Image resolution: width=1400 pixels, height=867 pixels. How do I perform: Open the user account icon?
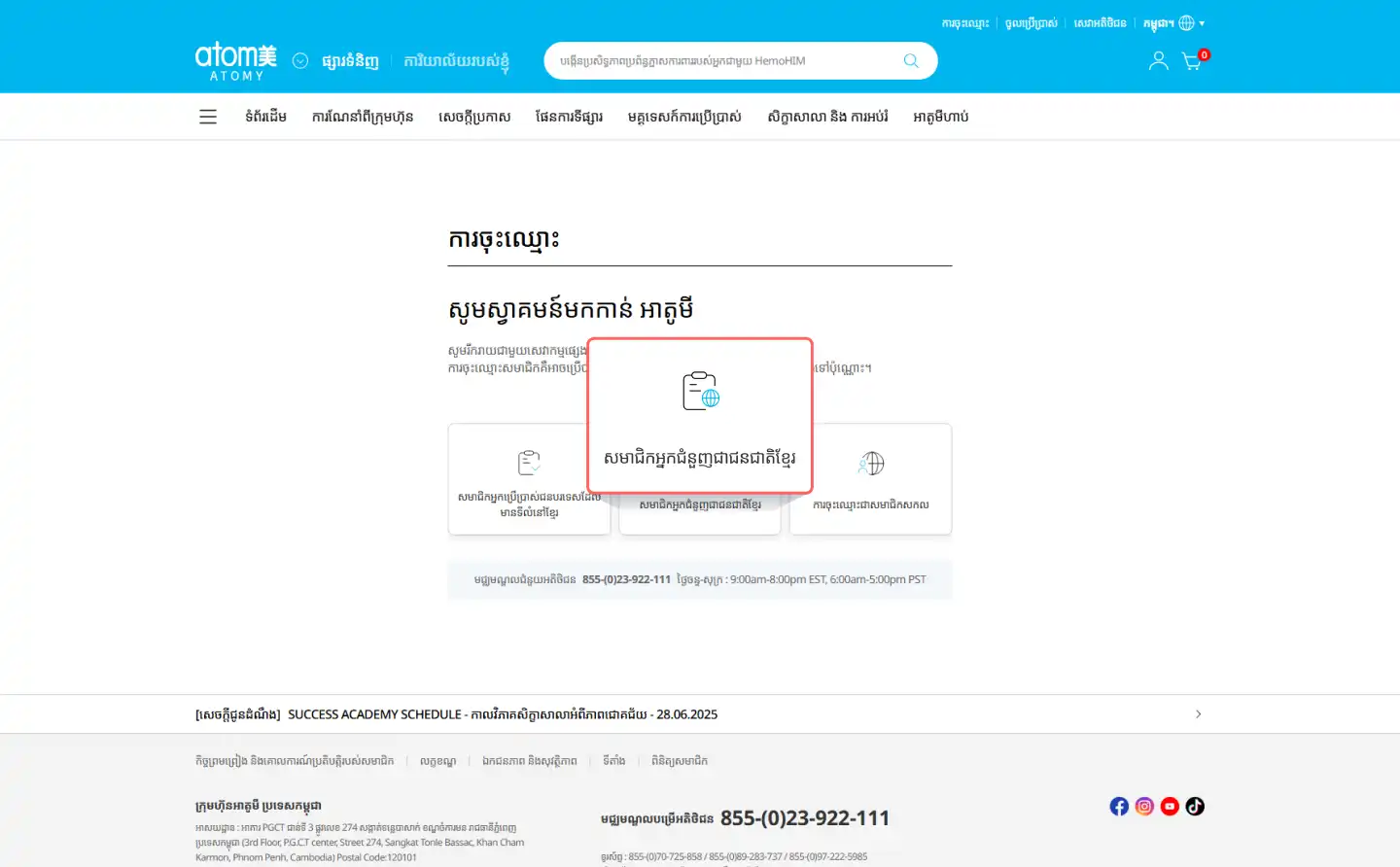(x=1158, y=60)
